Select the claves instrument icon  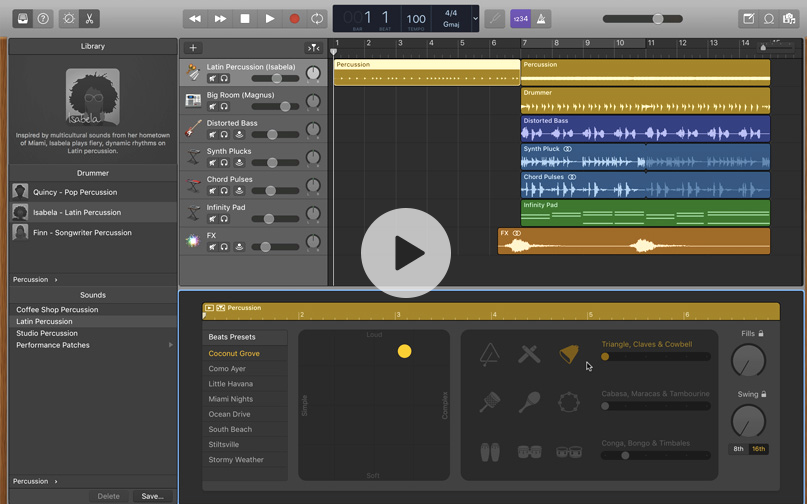(x=529, y=354)
